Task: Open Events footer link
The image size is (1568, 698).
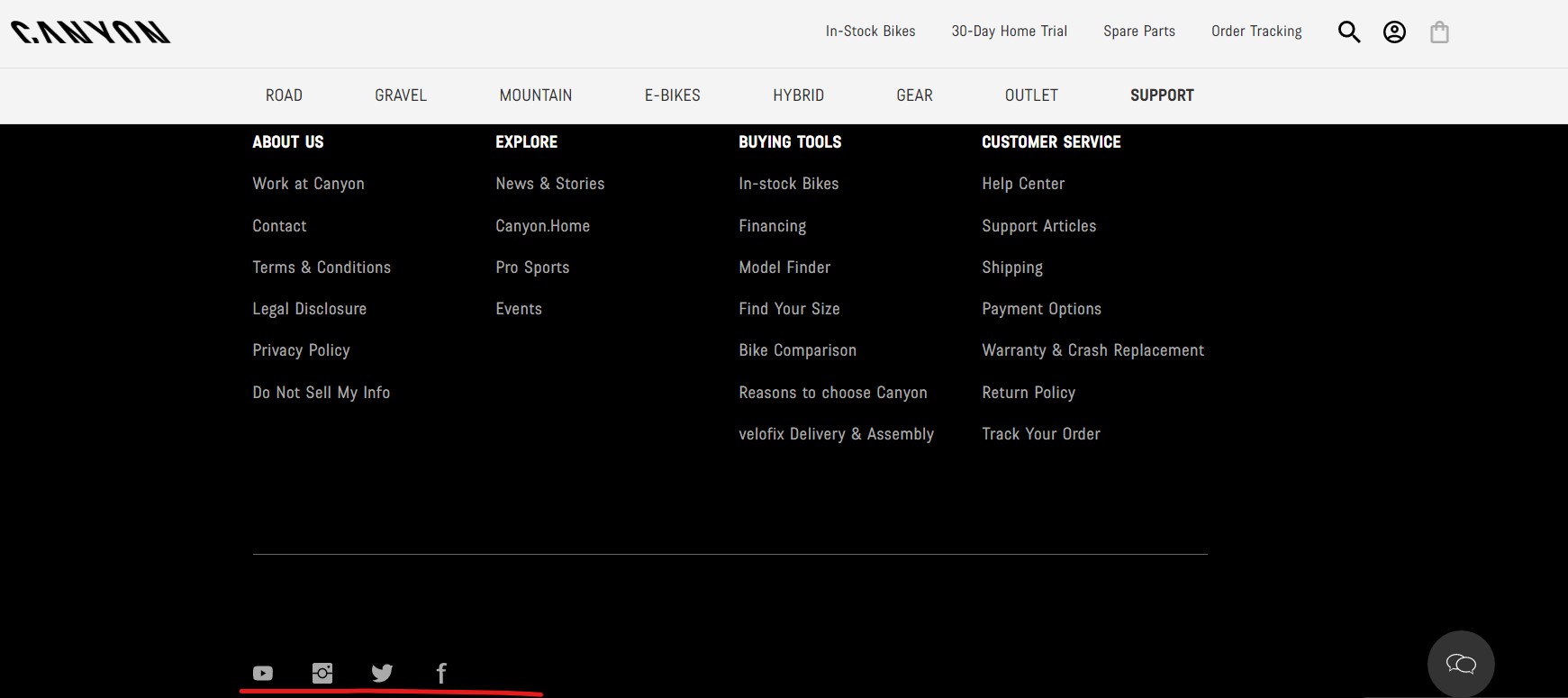Action: [x=519, y=309]
